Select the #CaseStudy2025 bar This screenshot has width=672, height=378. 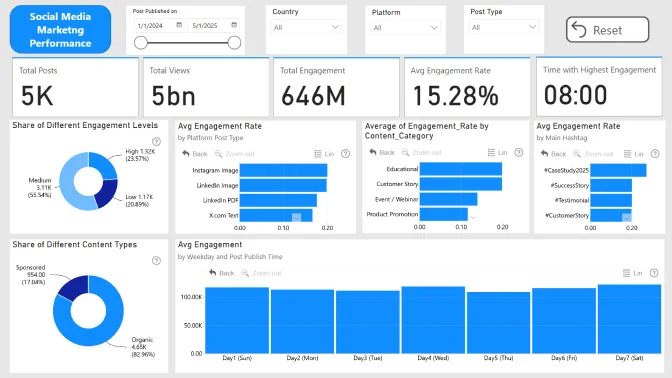618,170
